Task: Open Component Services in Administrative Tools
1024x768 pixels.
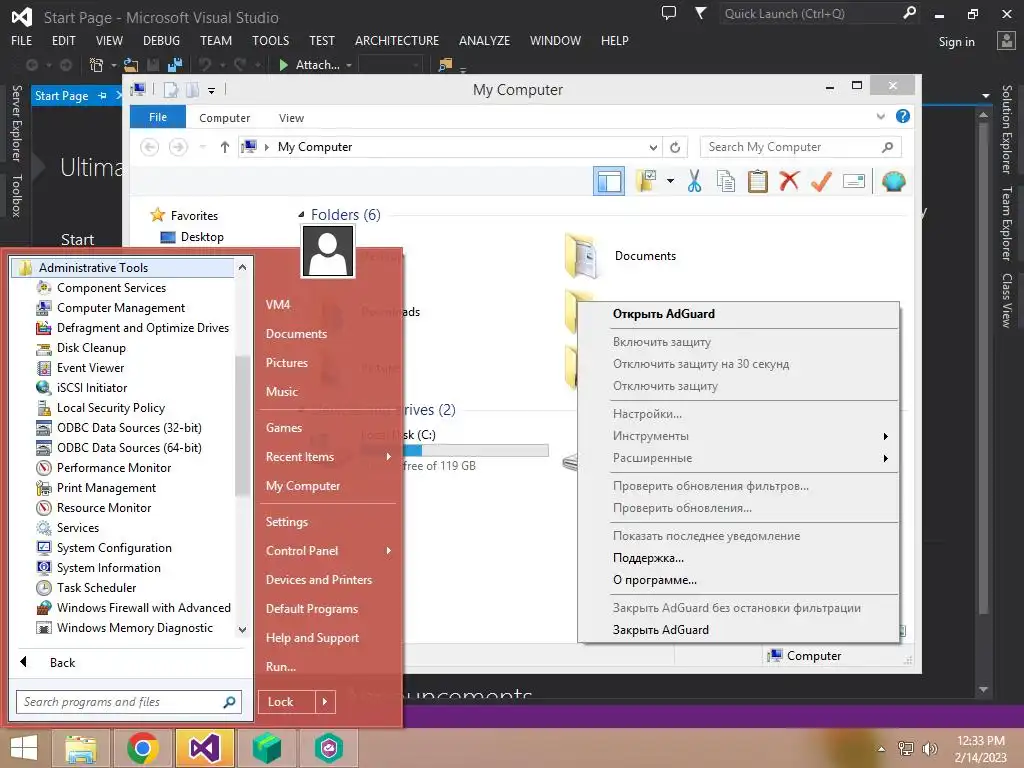Action: (x=111, y=288)
